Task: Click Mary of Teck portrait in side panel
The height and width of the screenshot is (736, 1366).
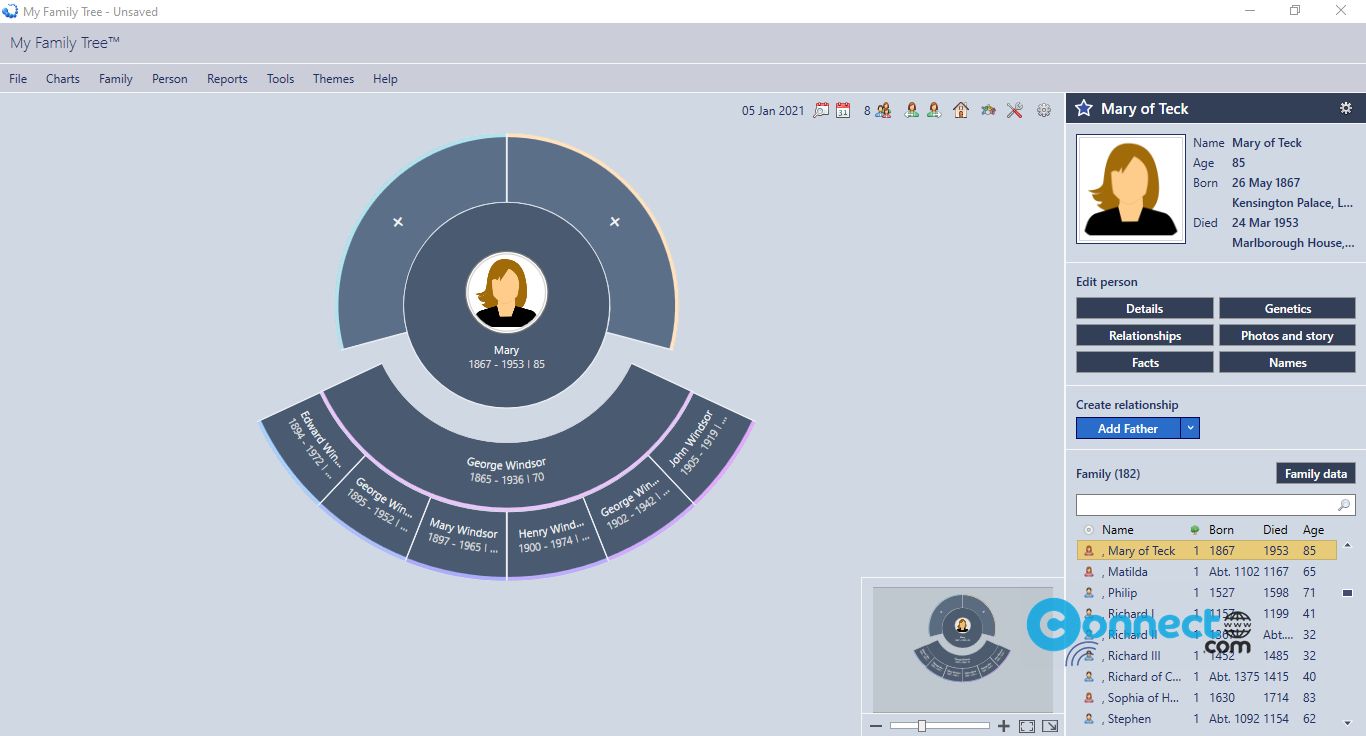Action: pyautogui.click(x=1131, y=189)
